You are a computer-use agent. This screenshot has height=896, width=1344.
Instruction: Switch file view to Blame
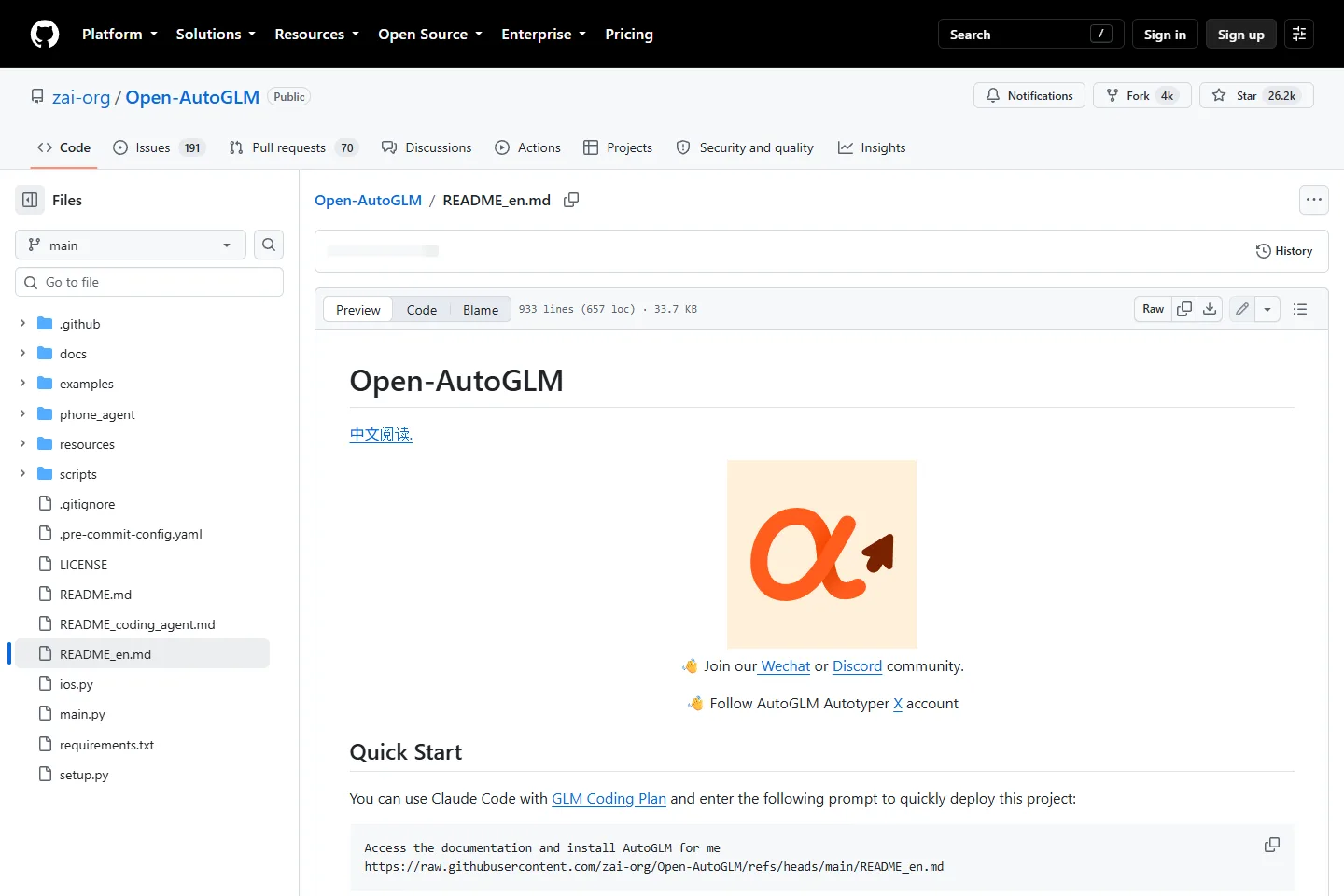tap(481, 310)
